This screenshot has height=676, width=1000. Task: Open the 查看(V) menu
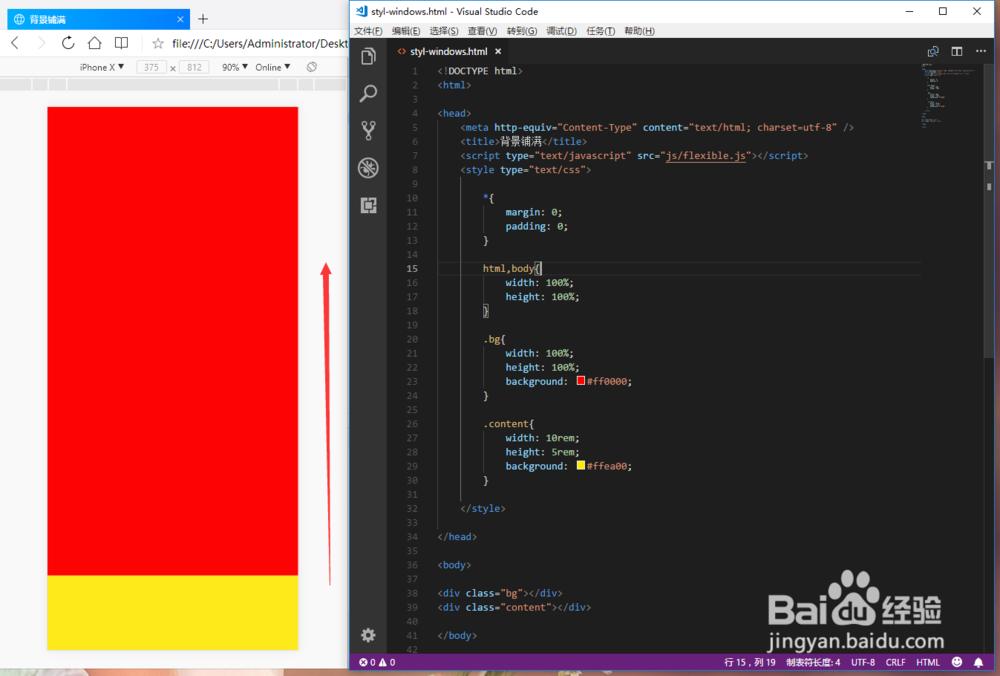pos(482,31)
